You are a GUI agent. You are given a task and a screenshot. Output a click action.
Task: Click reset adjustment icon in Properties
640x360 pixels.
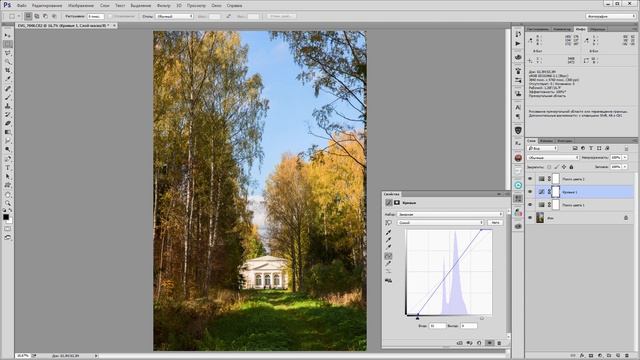(479, 343)
